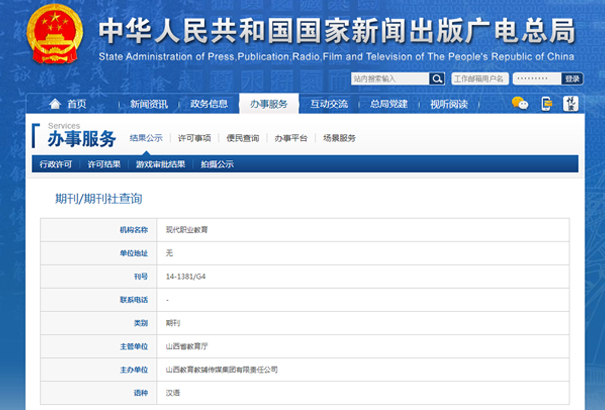
Task: Click the 登录 login button
Action: point(572,79)
